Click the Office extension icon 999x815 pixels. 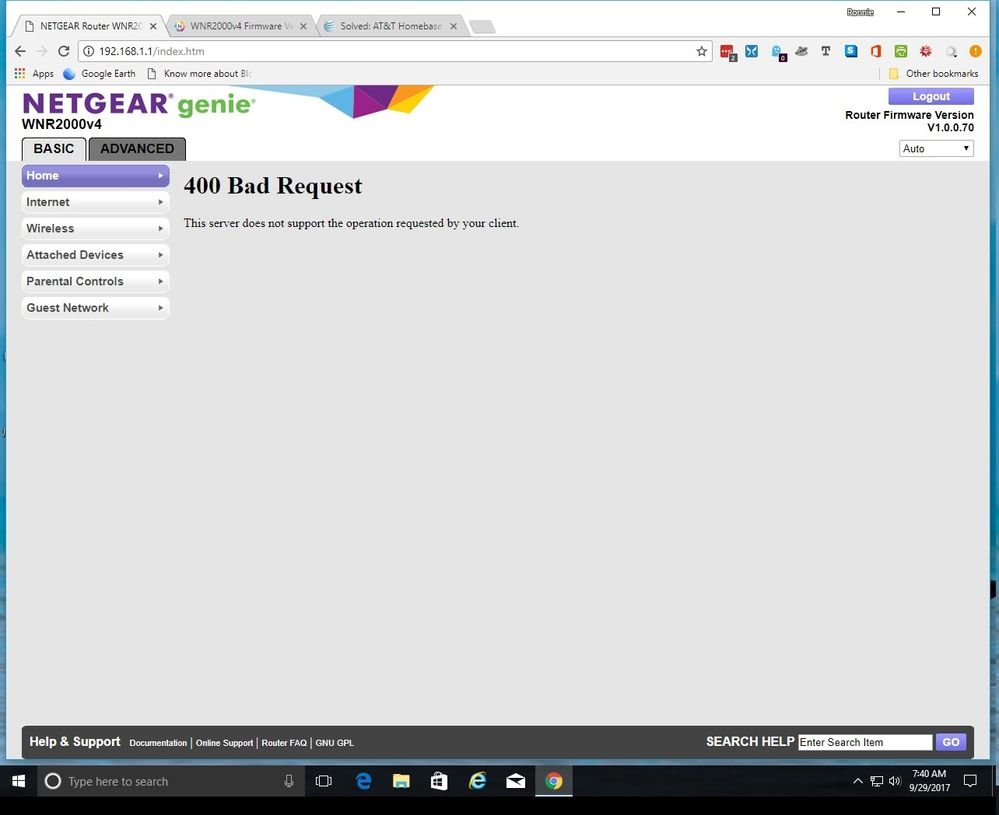[x=876, y=51]
